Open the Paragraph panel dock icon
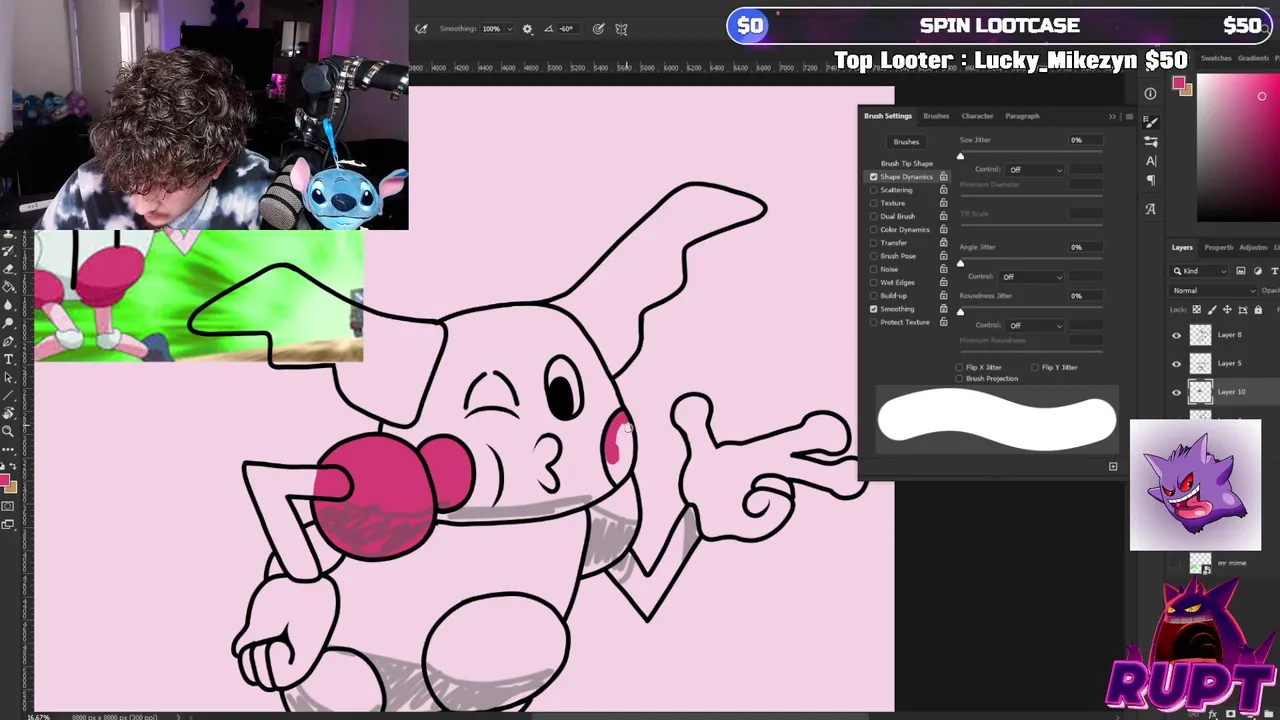1280x720 pixels. pyautogui.click(x=1150, y=180)
